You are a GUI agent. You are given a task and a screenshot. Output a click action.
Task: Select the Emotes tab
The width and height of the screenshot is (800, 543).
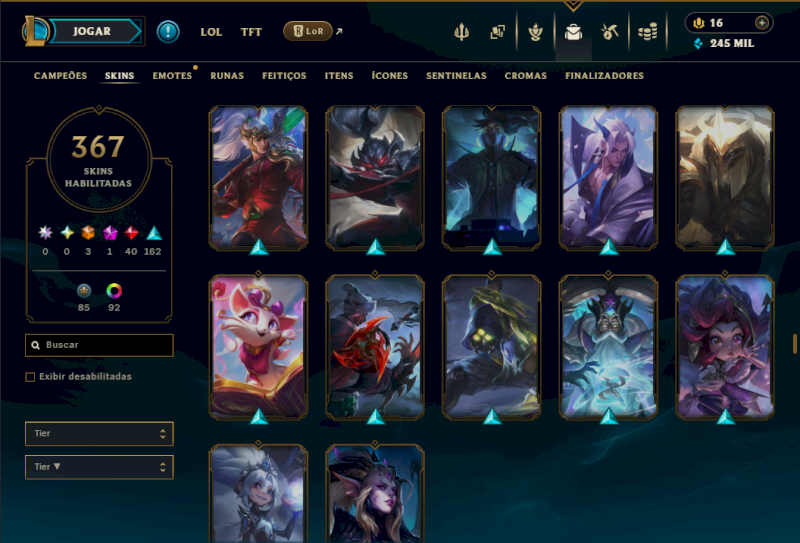[x=172, y=76]
